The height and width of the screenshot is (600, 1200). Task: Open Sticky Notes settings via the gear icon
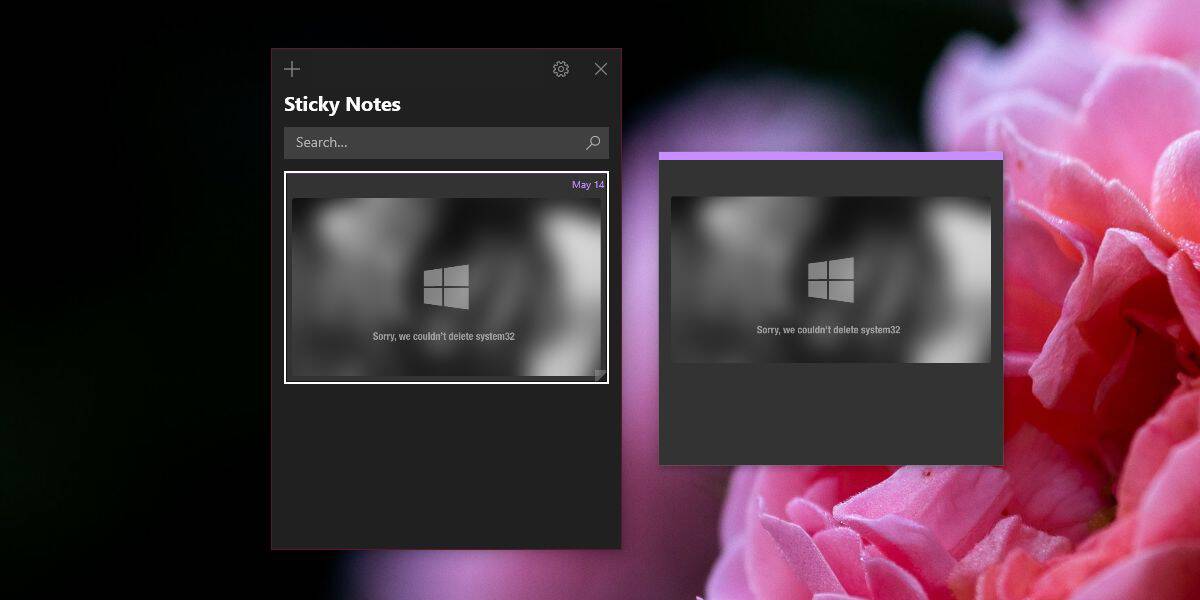(561, 68)
